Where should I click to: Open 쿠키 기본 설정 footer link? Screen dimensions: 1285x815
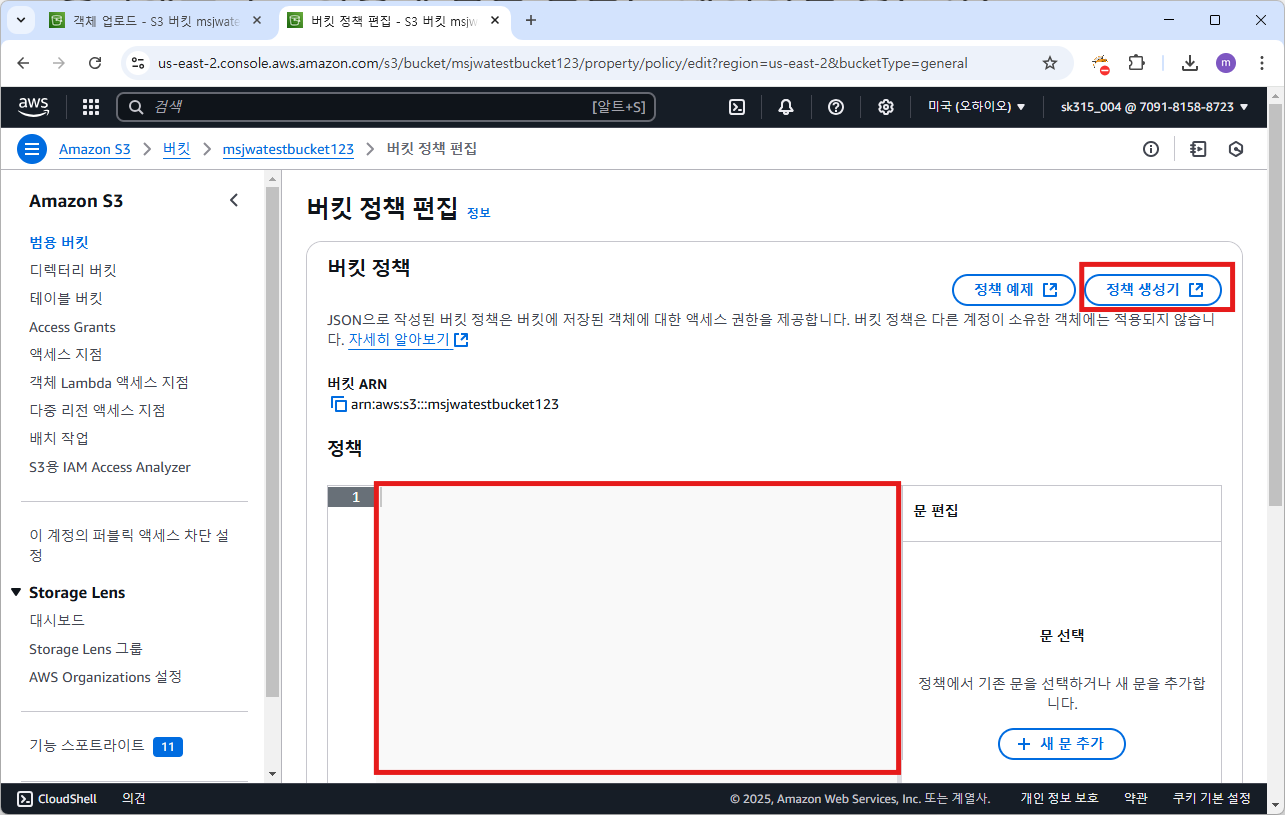point(1212,798)
